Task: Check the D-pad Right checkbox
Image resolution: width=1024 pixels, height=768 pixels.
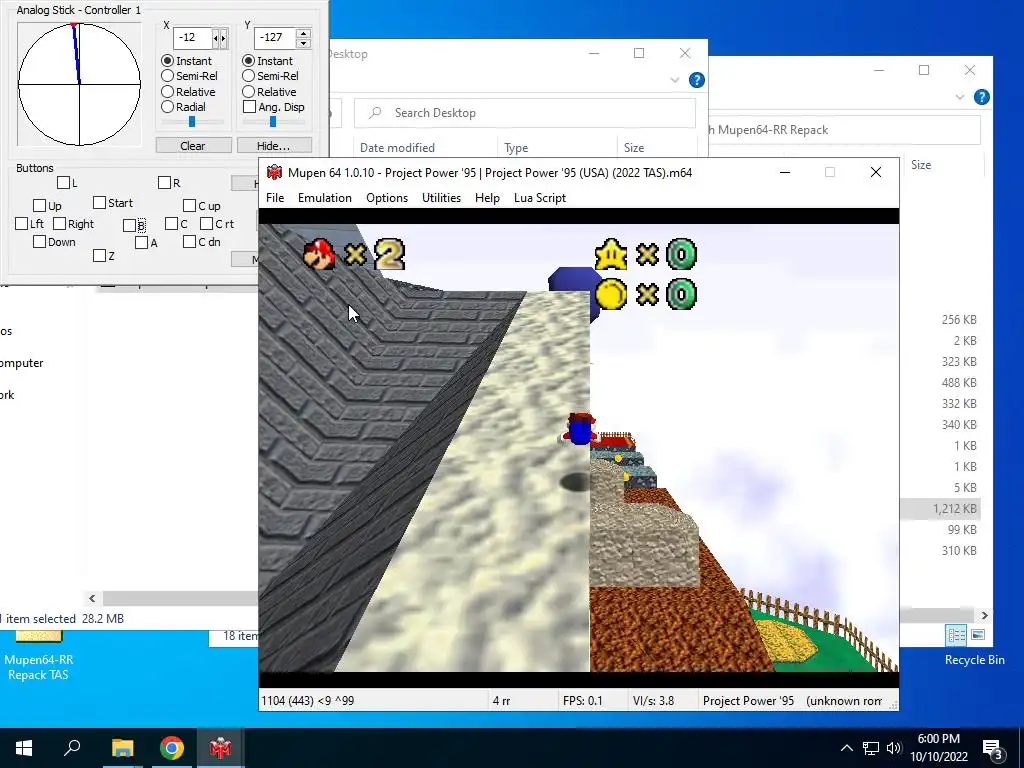Action: pos(59,224)
